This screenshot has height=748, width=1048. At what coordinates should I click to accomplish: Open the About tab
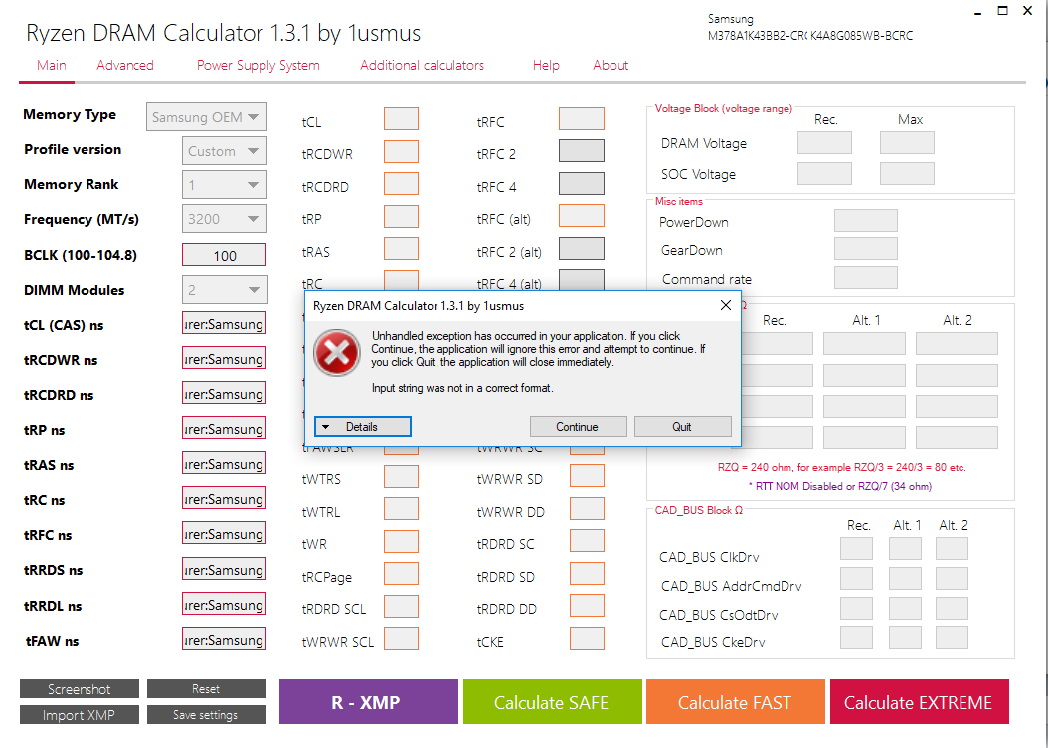point(611,66)
